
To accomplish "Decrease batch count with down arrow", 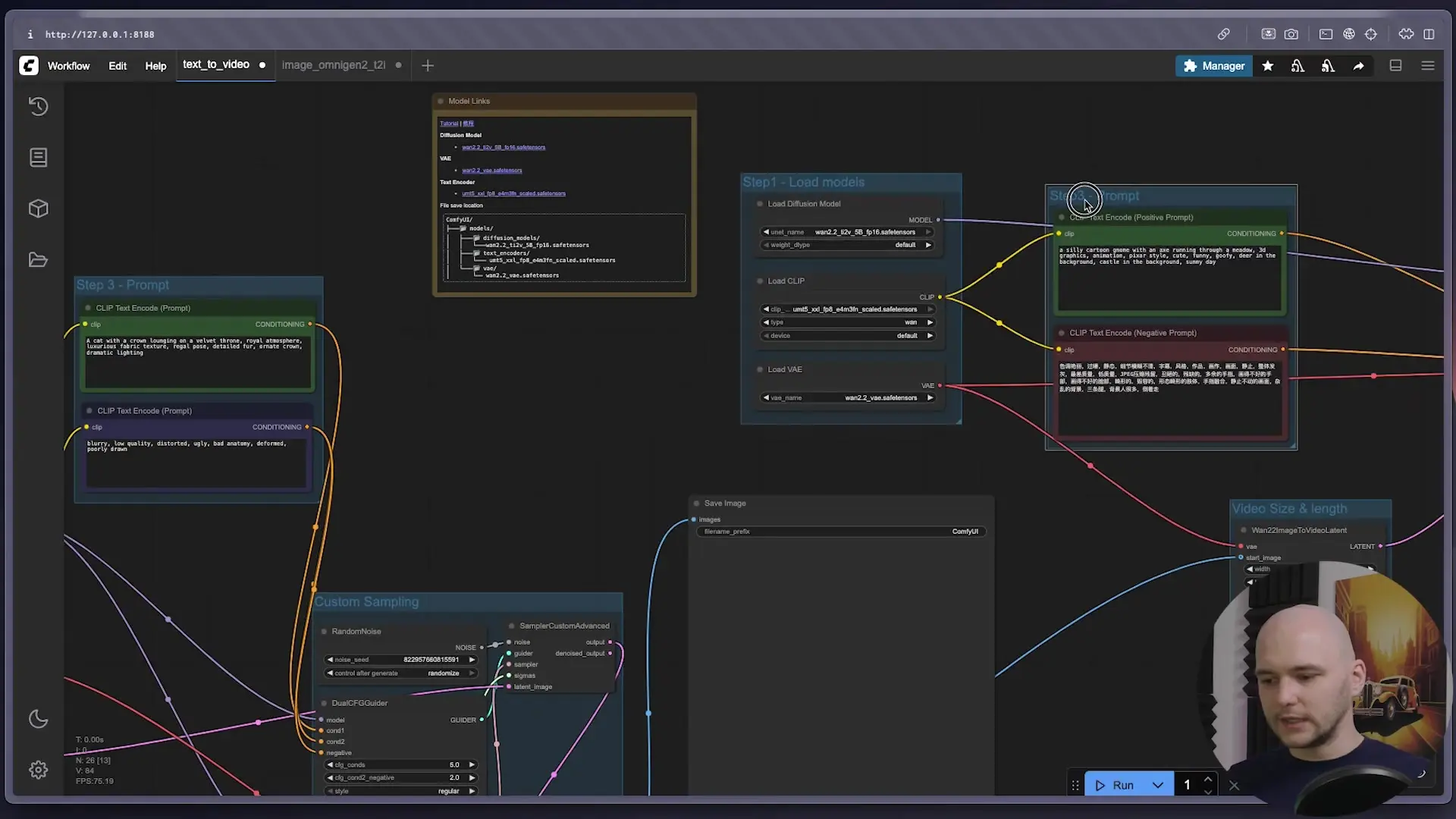I will pyautogui.click(x=1208, y=792).
